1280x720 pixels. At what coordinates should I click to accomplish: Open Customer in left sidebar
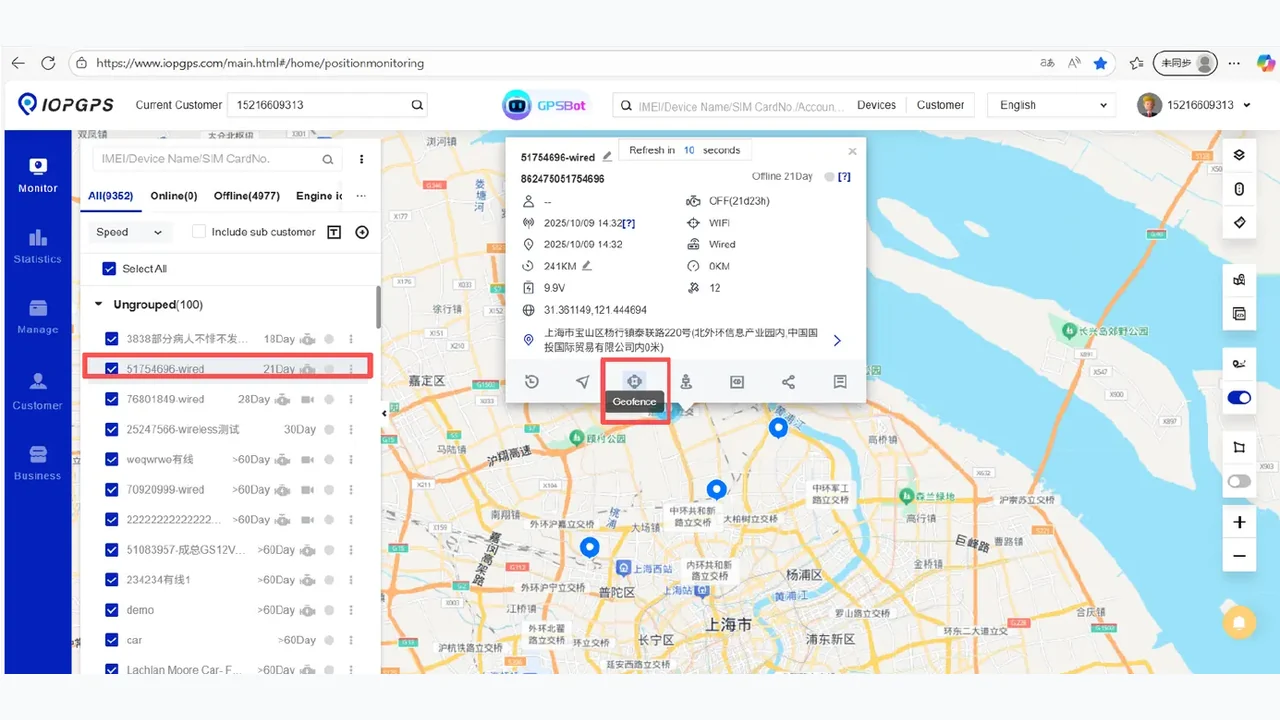(38, 391)
